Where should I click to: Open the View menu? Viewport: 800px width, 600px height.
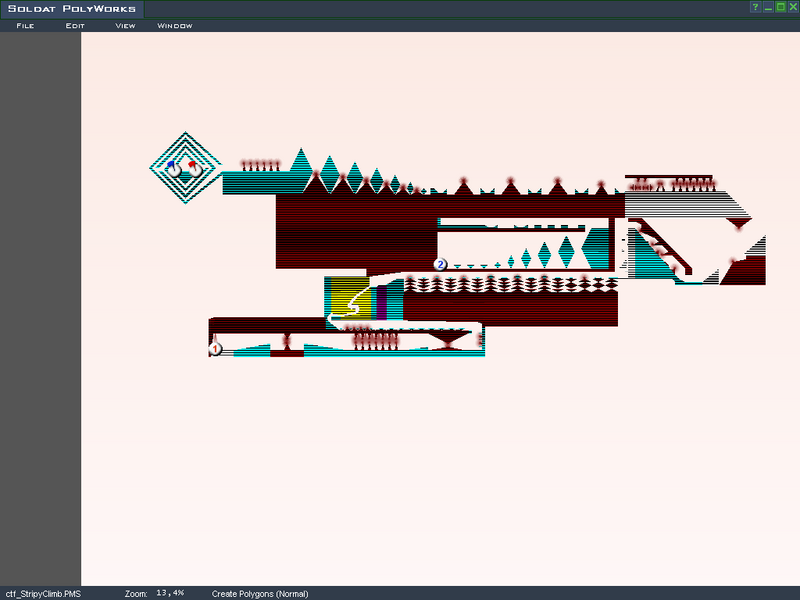125,26
